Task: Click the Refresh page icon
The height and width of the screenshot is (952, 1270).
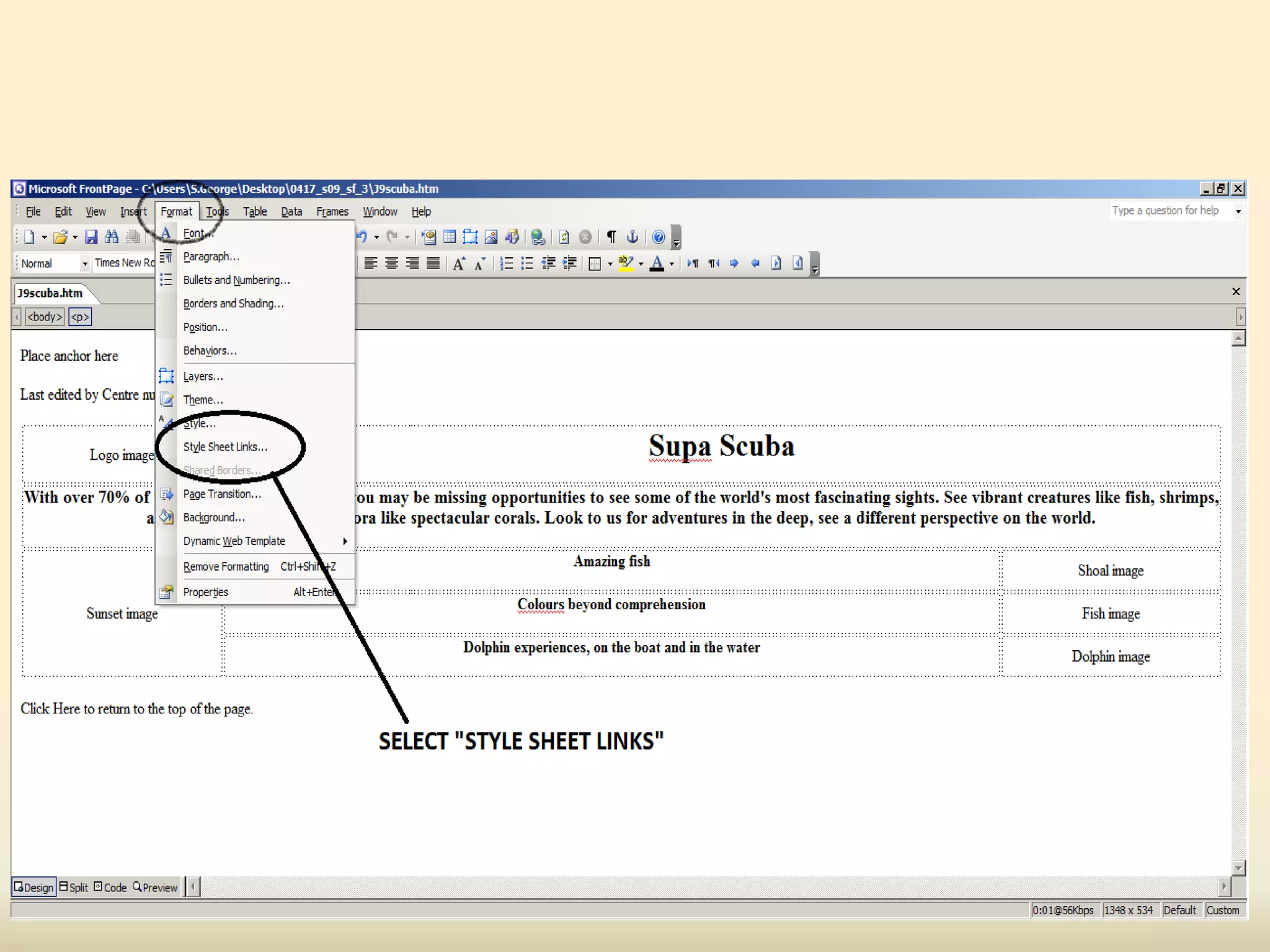Action: point(564,237)
